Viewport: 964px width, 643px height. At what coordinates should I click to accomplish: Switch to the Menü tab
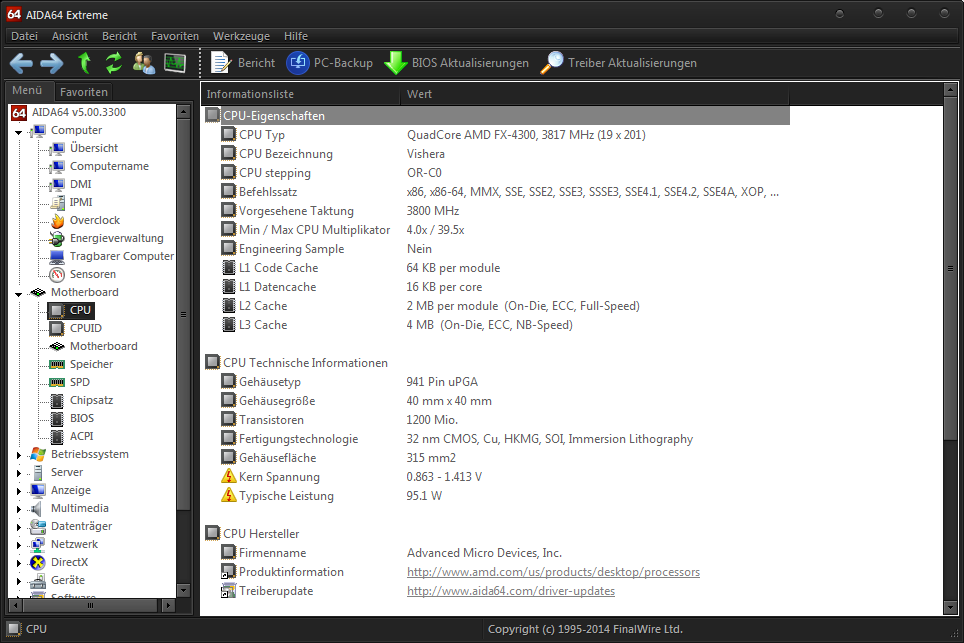tap(28, 90)
